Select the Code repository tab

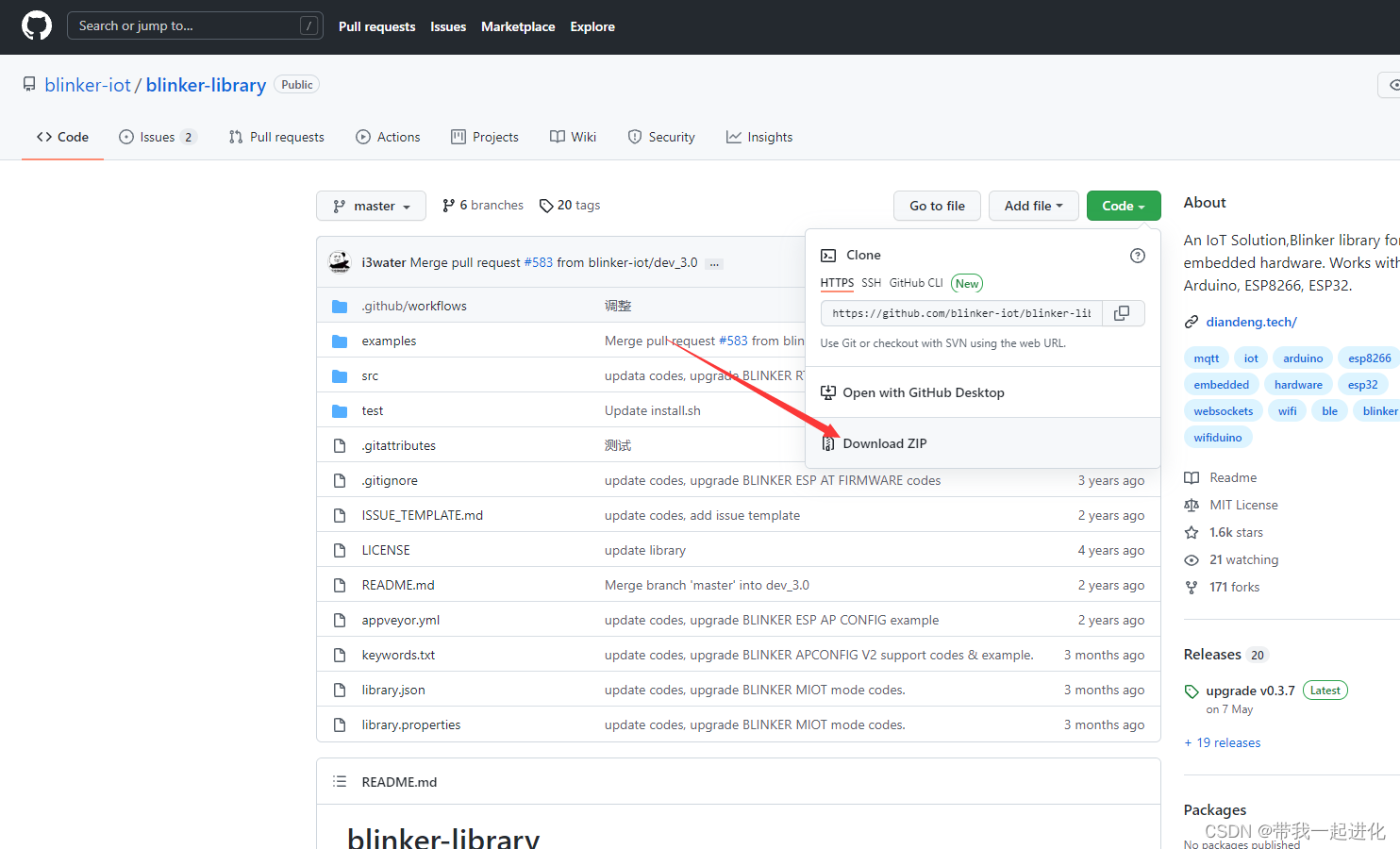coord(62,137)
